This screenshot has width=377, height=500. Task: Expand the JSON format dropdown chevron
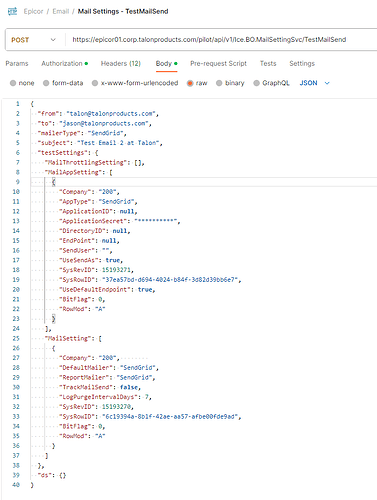click(x=327, y=83)
